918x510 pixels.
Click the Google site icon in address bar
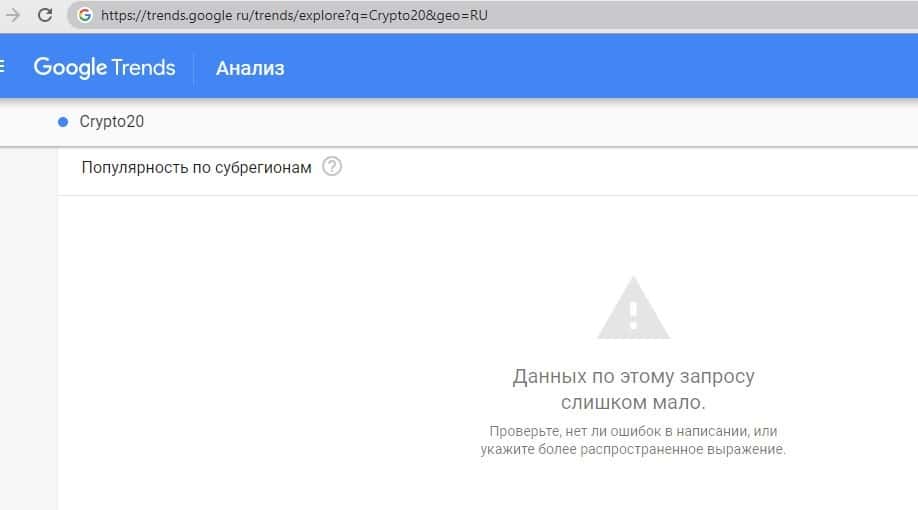click(84, 16)
